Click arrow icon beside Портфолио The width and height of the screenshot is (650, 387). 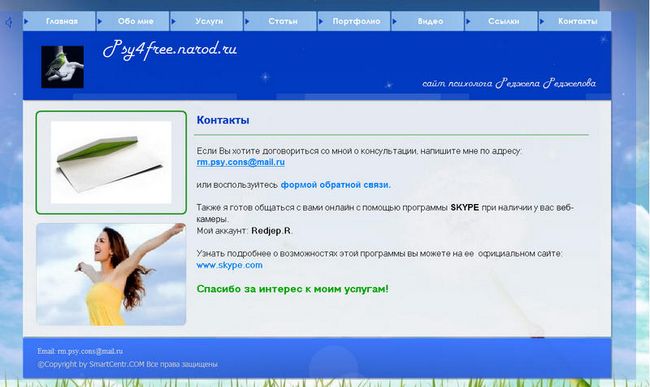coord(320,21)
